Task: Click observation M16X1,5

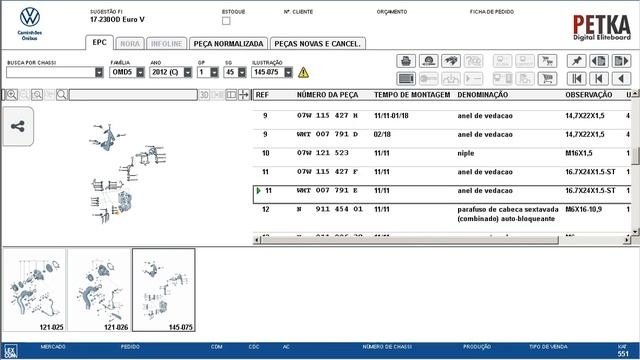Action: click(579, 153)
